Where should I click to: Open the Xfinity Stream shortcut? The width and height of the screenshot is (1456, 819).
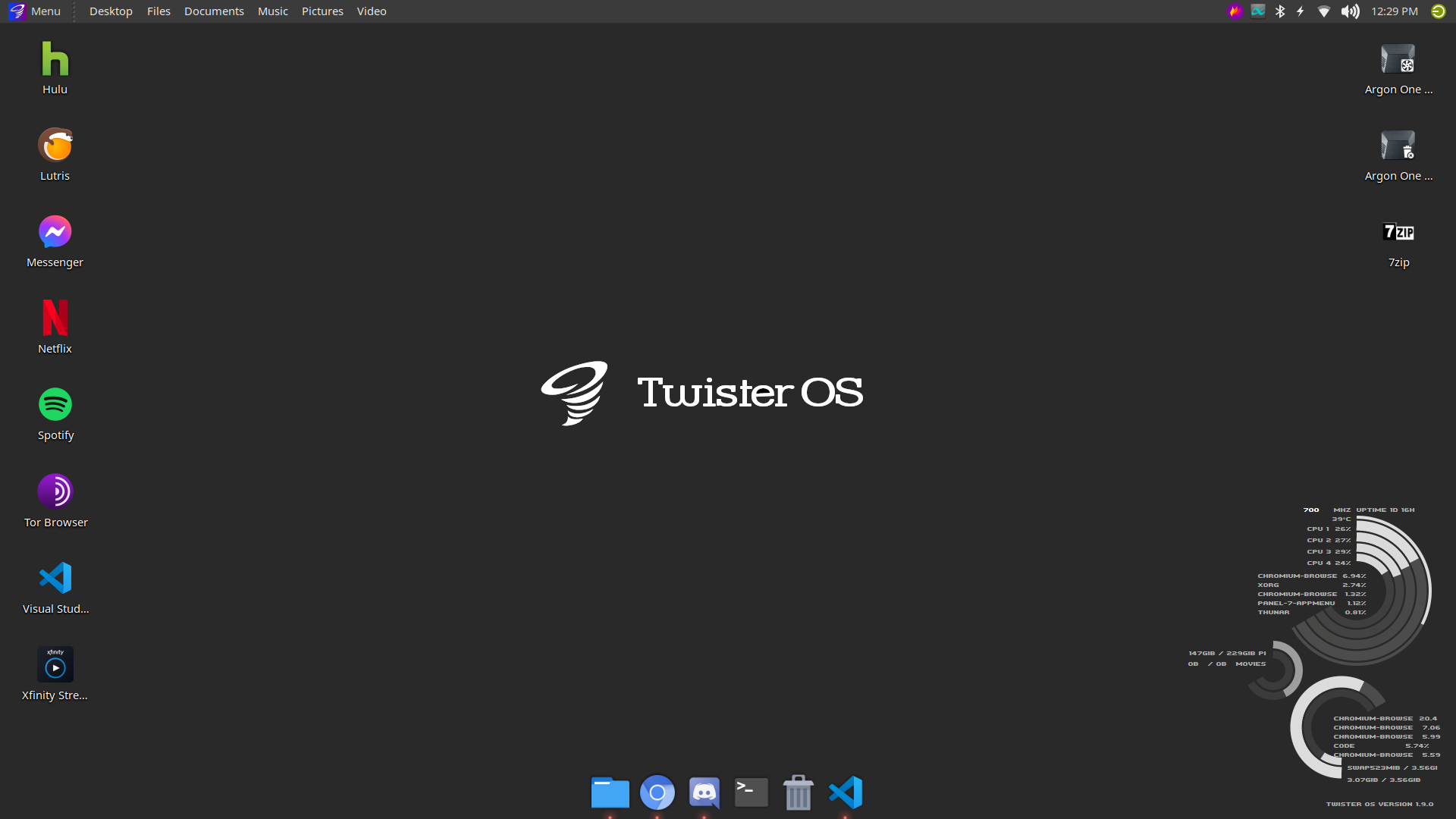click(x=55, y=665)
